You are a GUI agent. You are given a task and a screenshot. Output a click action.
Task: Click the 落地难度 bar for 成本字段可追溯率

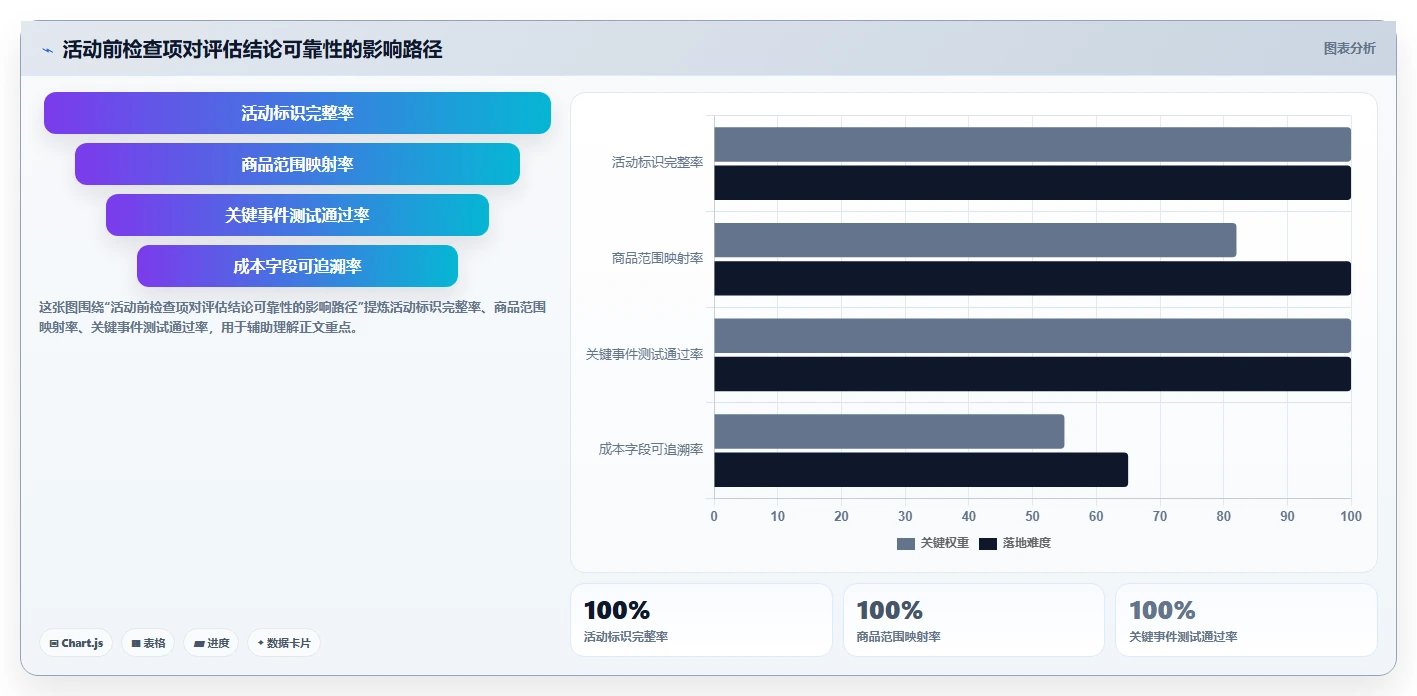[921, 470]
